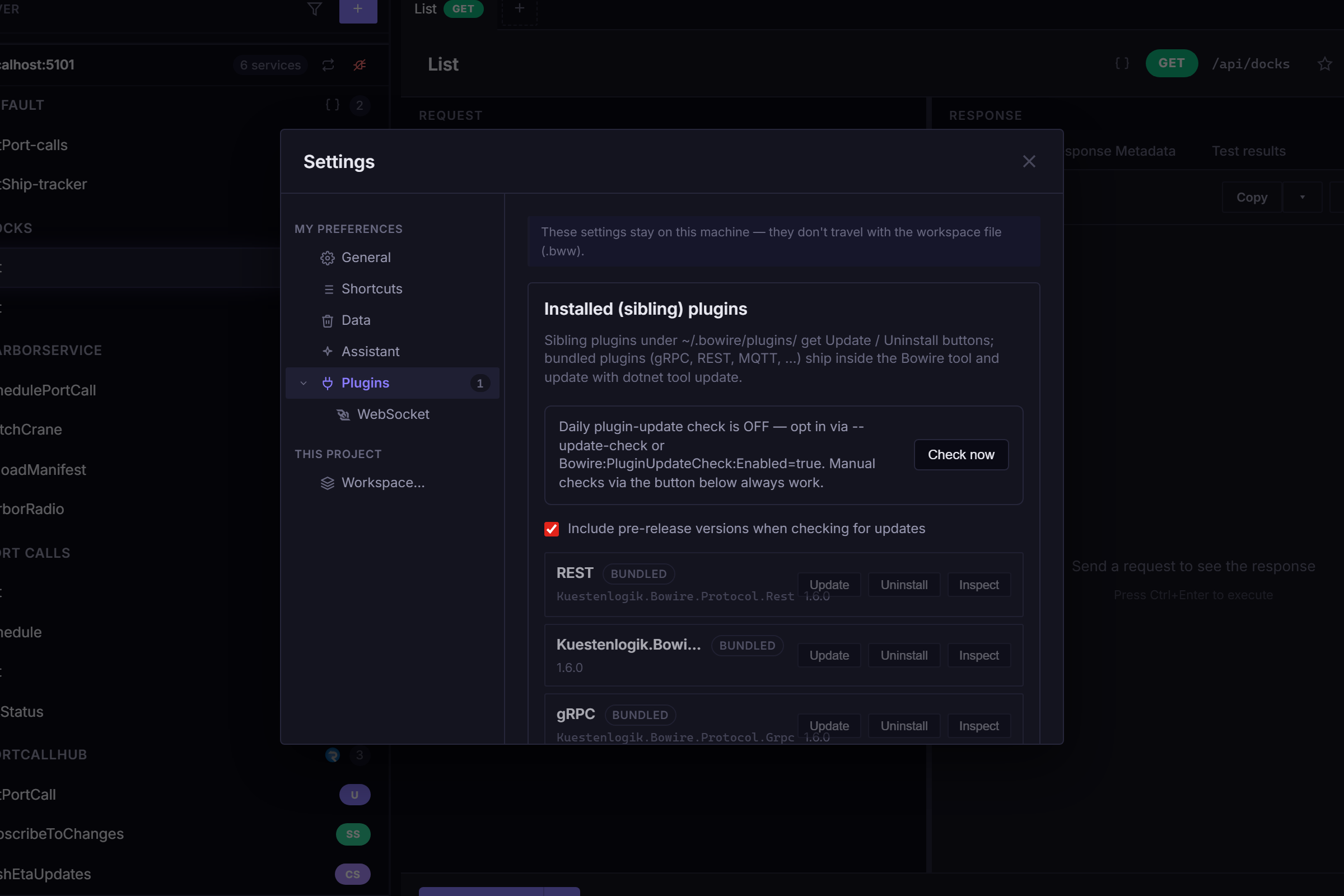Image resolution: width=1344 pixels, height=896 pixels.
Task: Click the WebSocket plugin icon
Action: [x=343, y=415]
